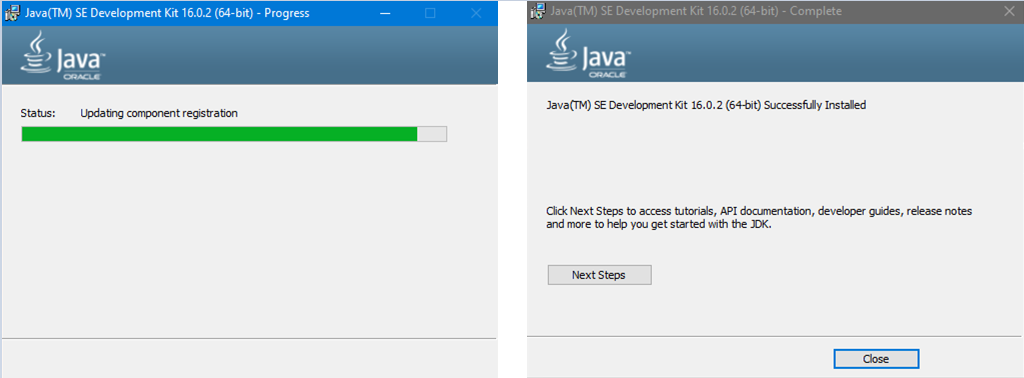The image size is (1024, 378).
Task: Click the Successfully Installed message
Action: click(x=706, y=105)
